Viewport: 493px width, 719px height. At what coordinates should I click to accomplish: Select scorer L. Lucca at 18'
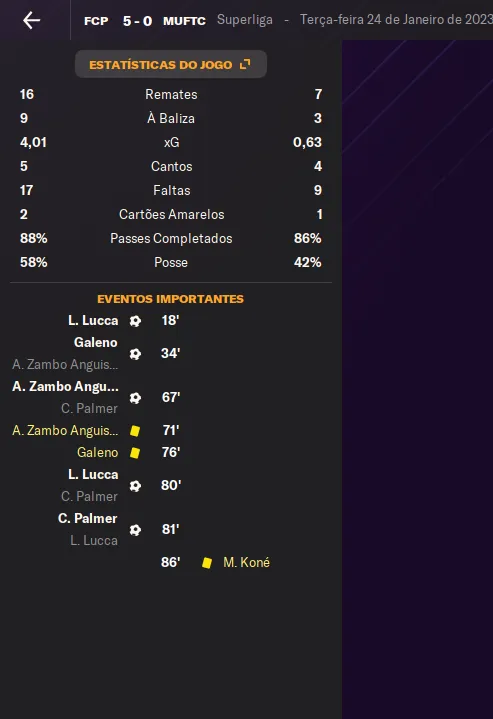pos(93,320)
